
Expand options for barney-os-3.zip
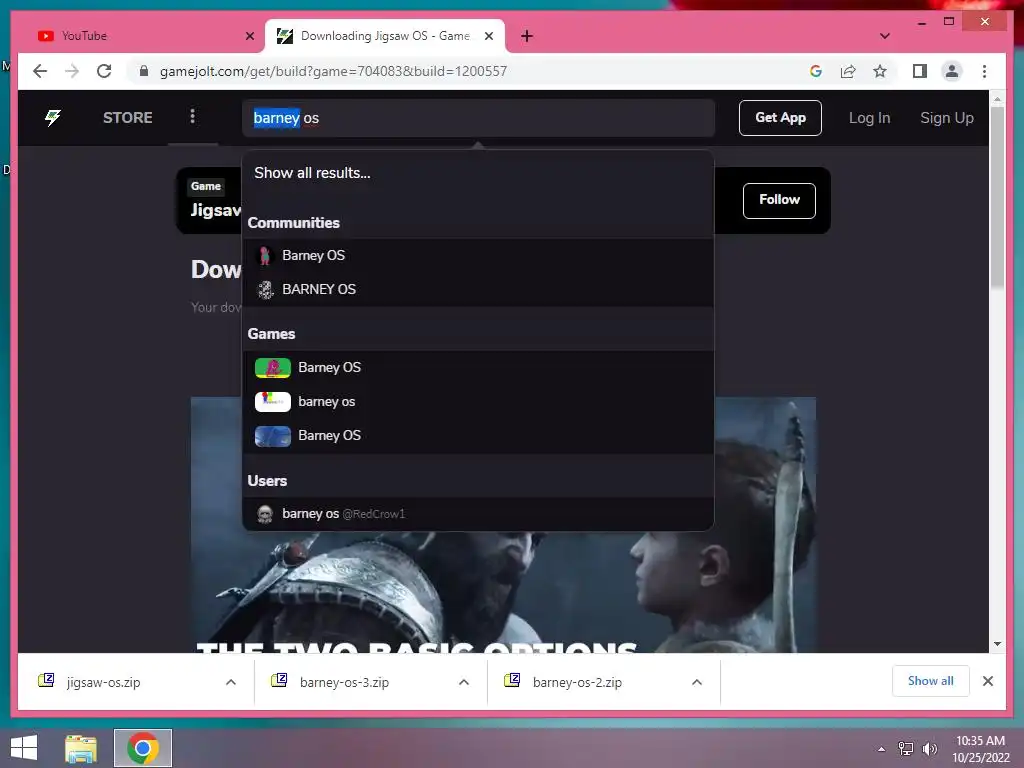pos(464,682)
